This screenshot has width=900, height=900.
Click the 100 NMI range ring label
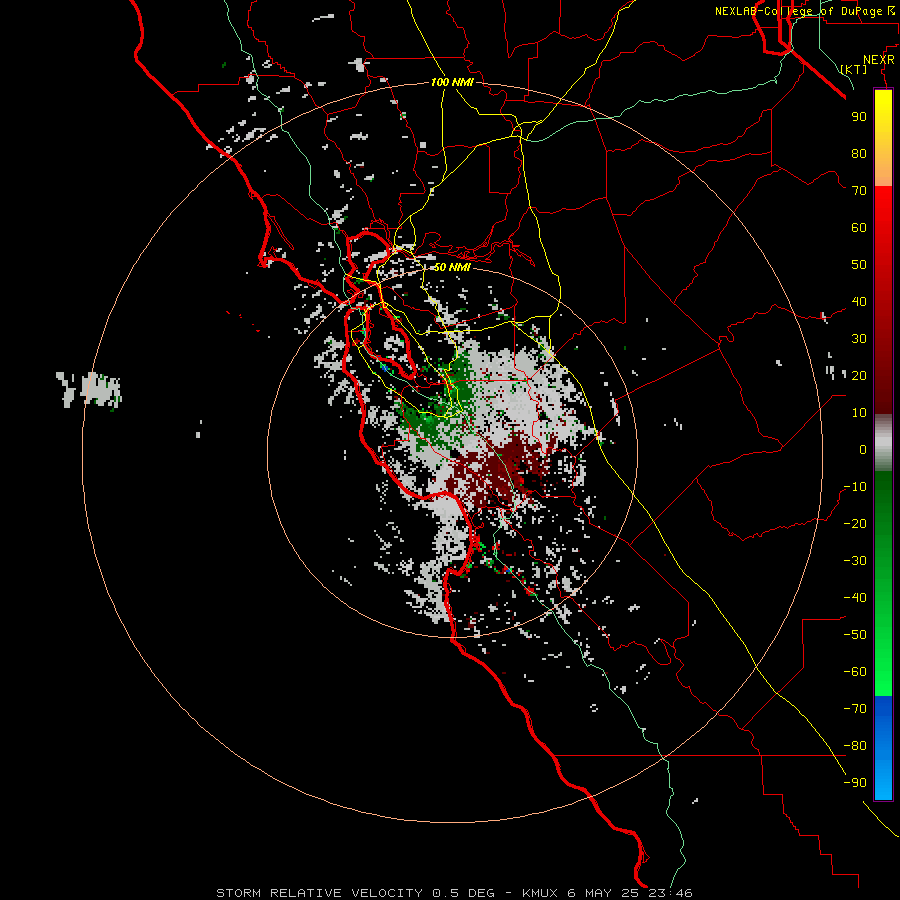click(x=452, y=82)
